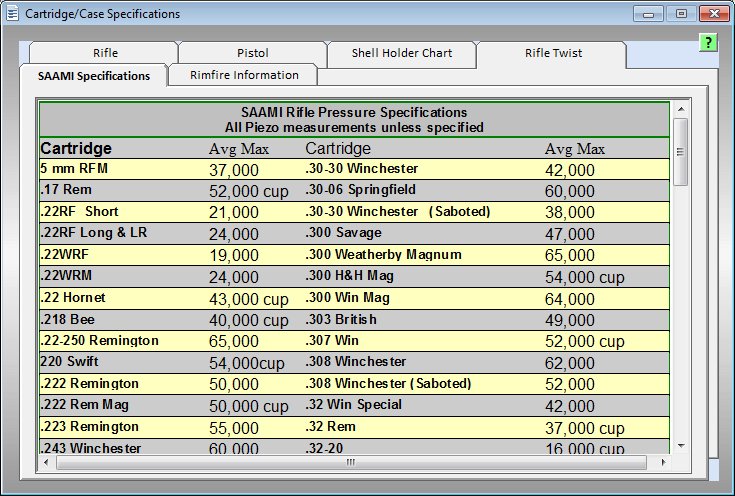Viewport: 735px width, 496px height.
Task: Open the Shell Holder Chart tab
Action: tap(401, 53)
